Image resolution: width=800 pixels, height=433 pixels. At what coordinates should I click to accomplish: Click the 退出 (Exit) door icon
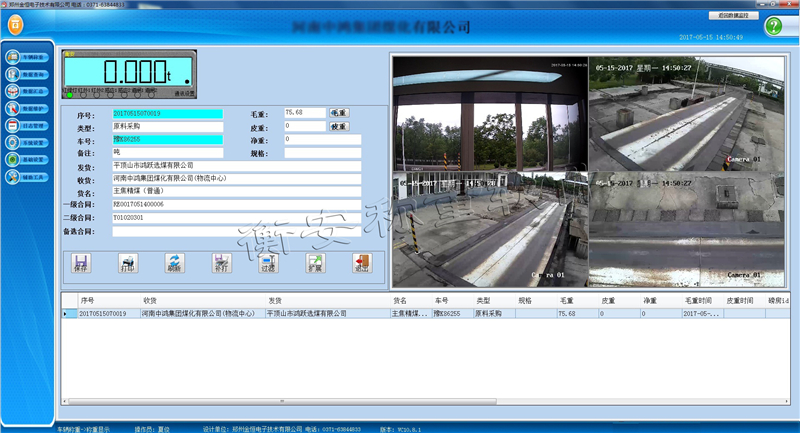coord(361,264)
